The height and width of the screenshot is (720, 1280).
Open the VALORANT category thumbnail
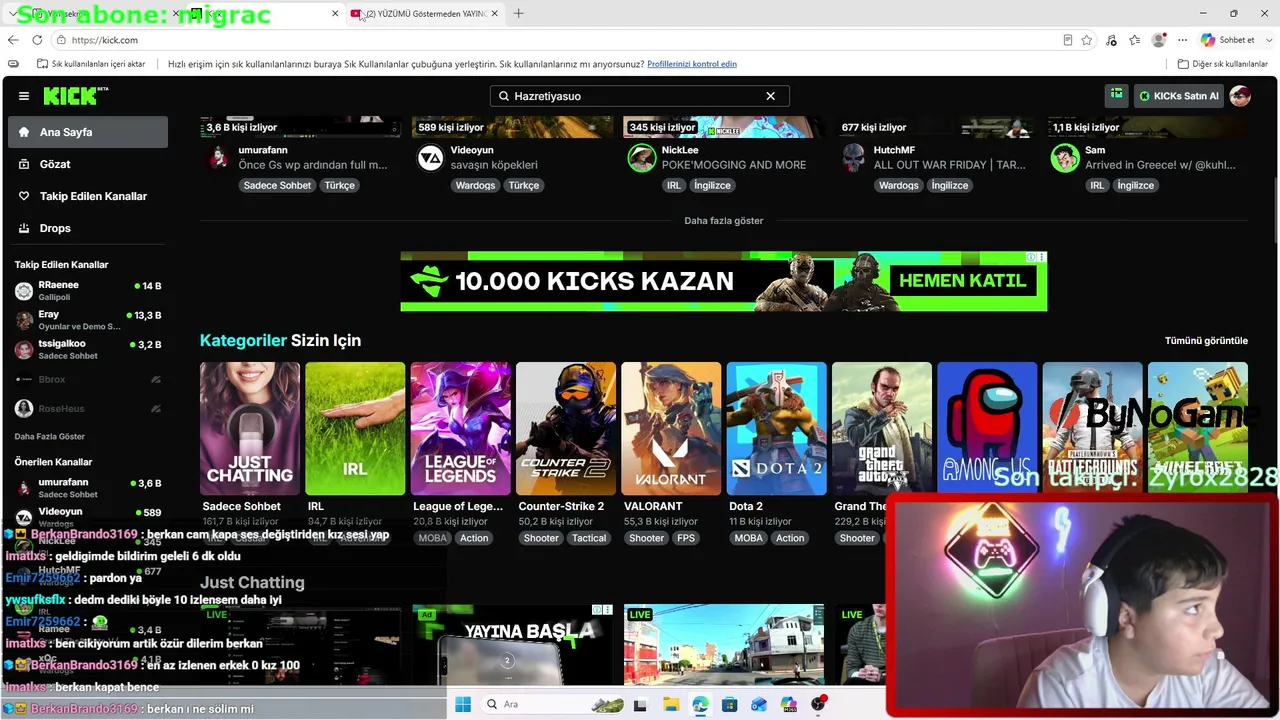coord(671,428)
